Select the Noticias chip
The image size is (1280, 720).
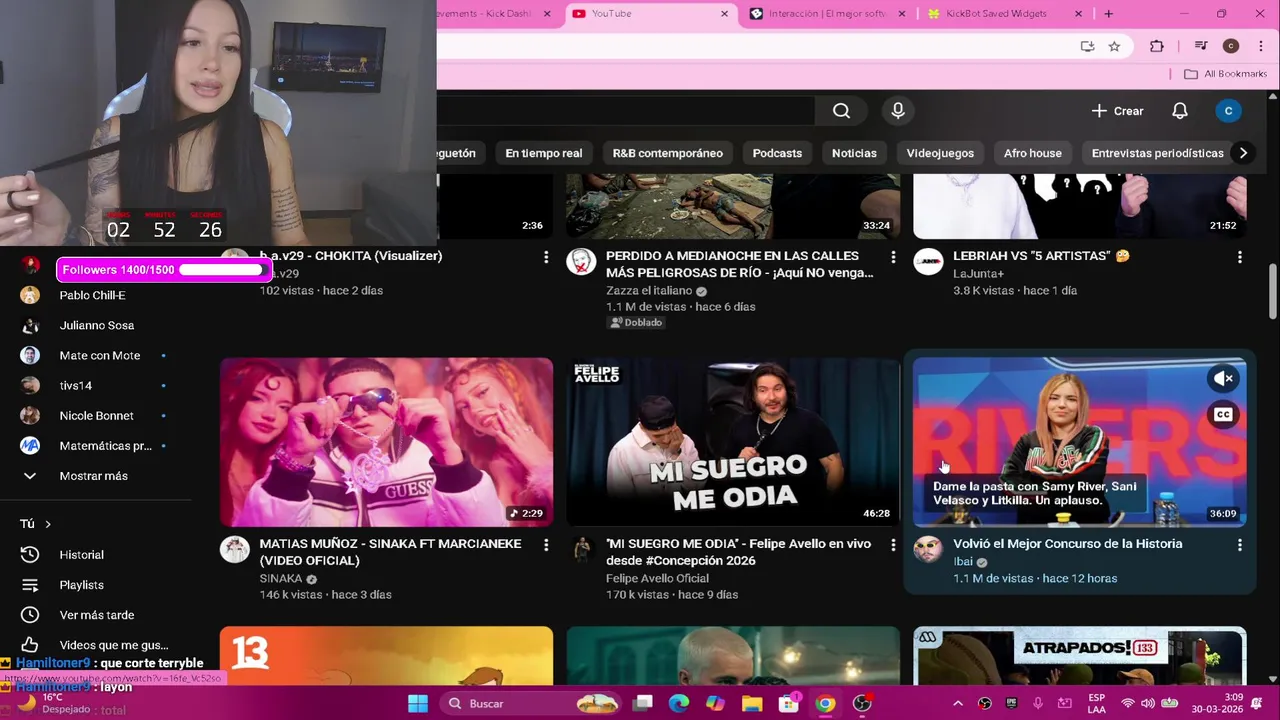click(854, 153)
